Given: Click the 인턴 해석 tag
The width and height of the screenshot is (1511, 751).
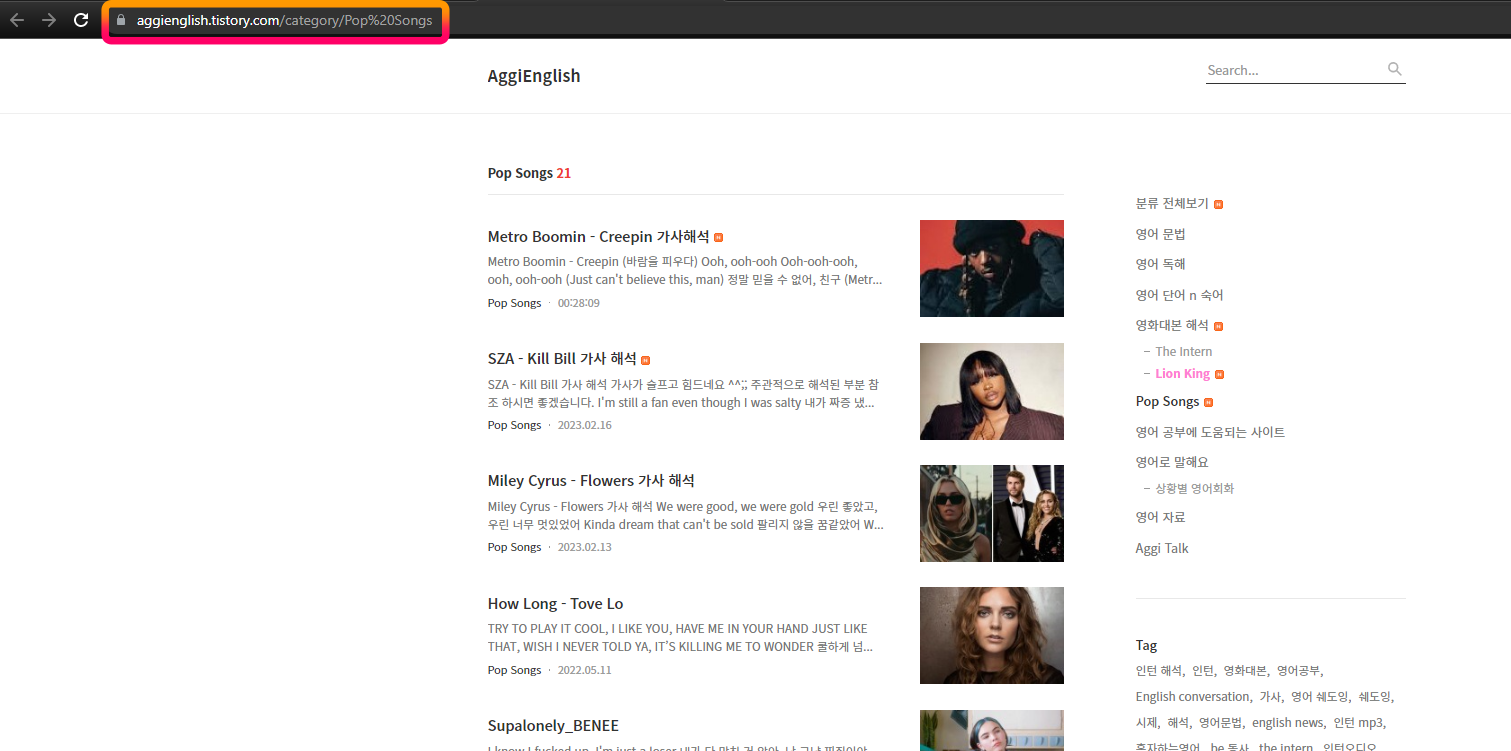Looking at the screenshot, I should click(1159, 671).
